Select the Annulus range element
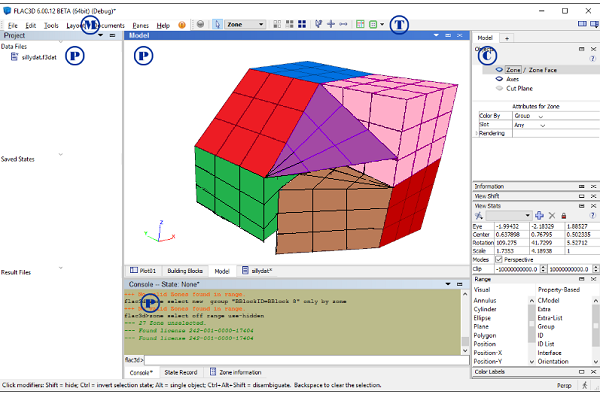The image size is (600, 394). tap(485, 301)
